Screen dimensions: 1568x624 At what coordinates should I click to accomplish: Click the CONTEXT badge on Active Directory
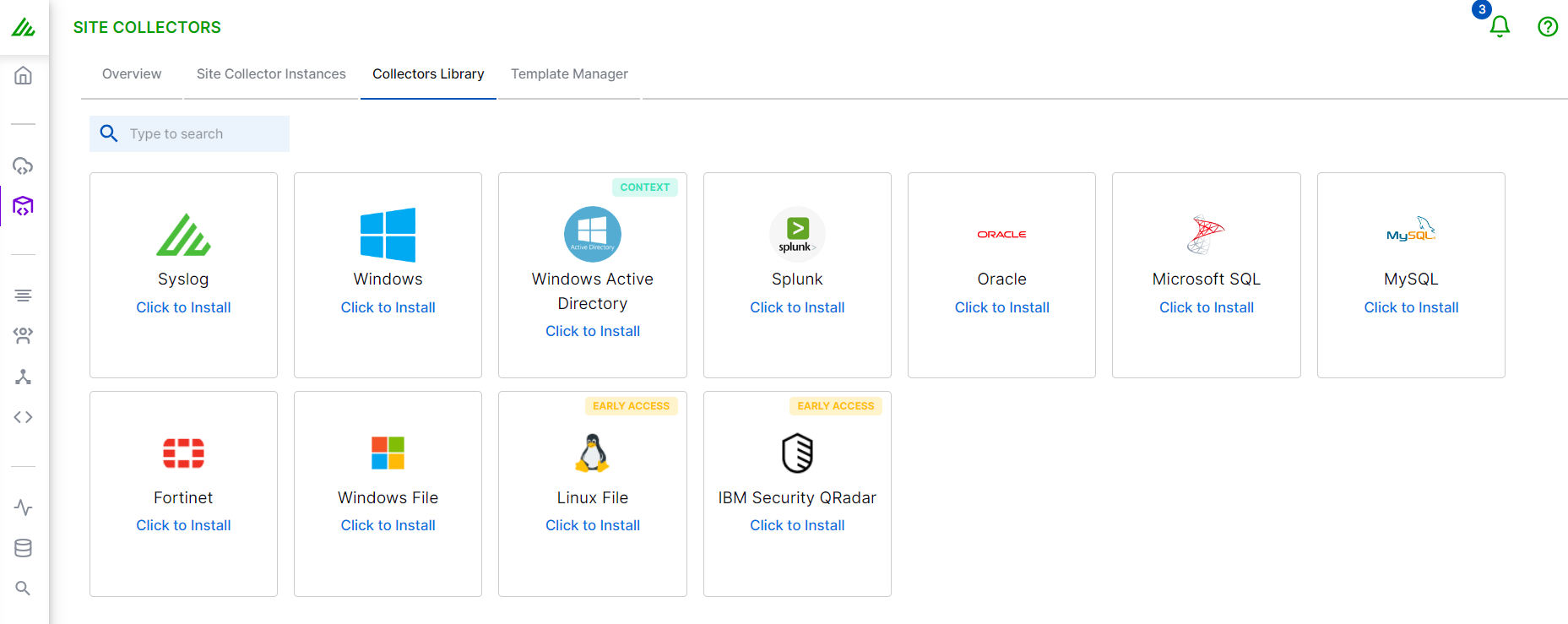pos(645,187)
